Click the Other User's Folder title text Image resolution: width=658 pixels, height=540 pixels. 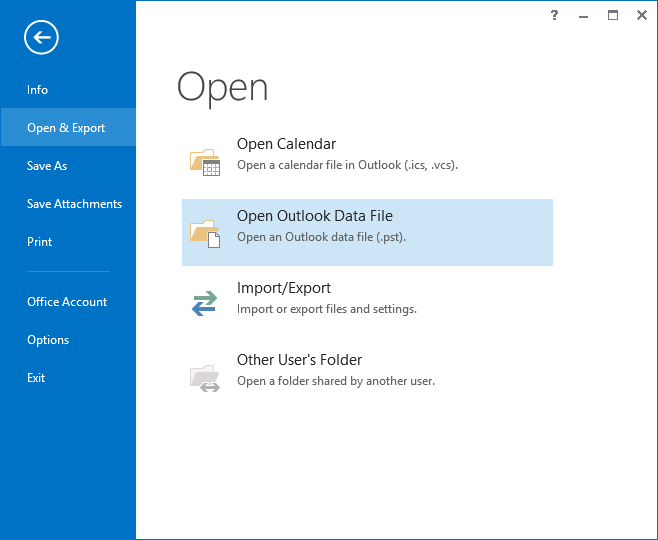pyautogui.click(x=299, y=360)
